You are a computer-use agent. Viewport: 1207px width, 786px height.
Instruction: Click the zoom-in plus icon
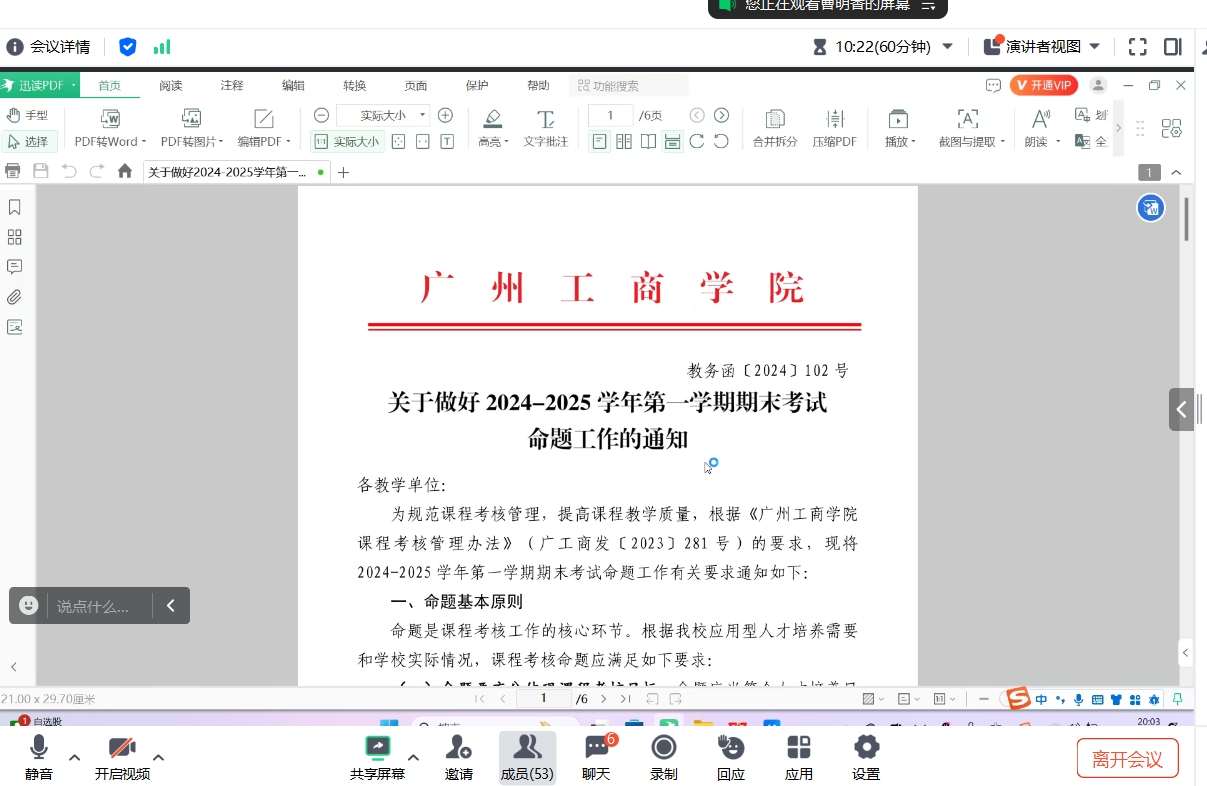point(446,115)
